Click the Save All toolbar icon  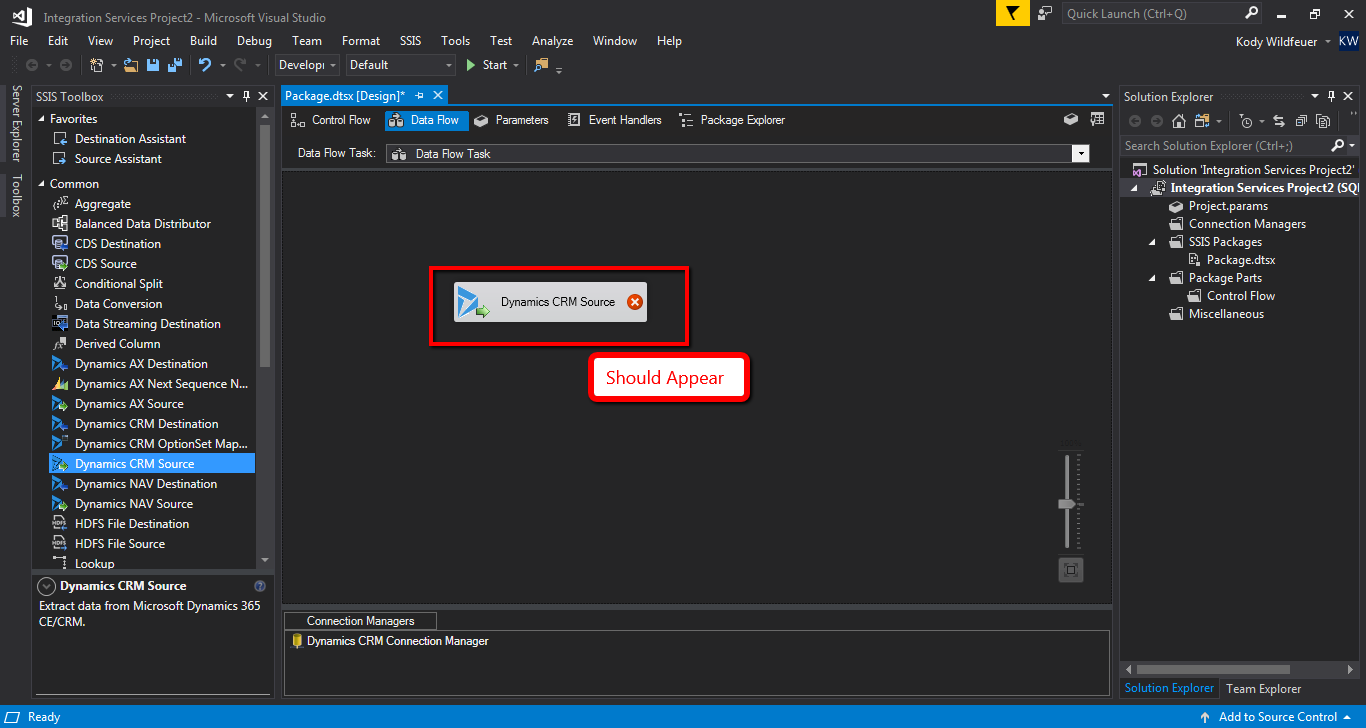(x=175, y=65)
